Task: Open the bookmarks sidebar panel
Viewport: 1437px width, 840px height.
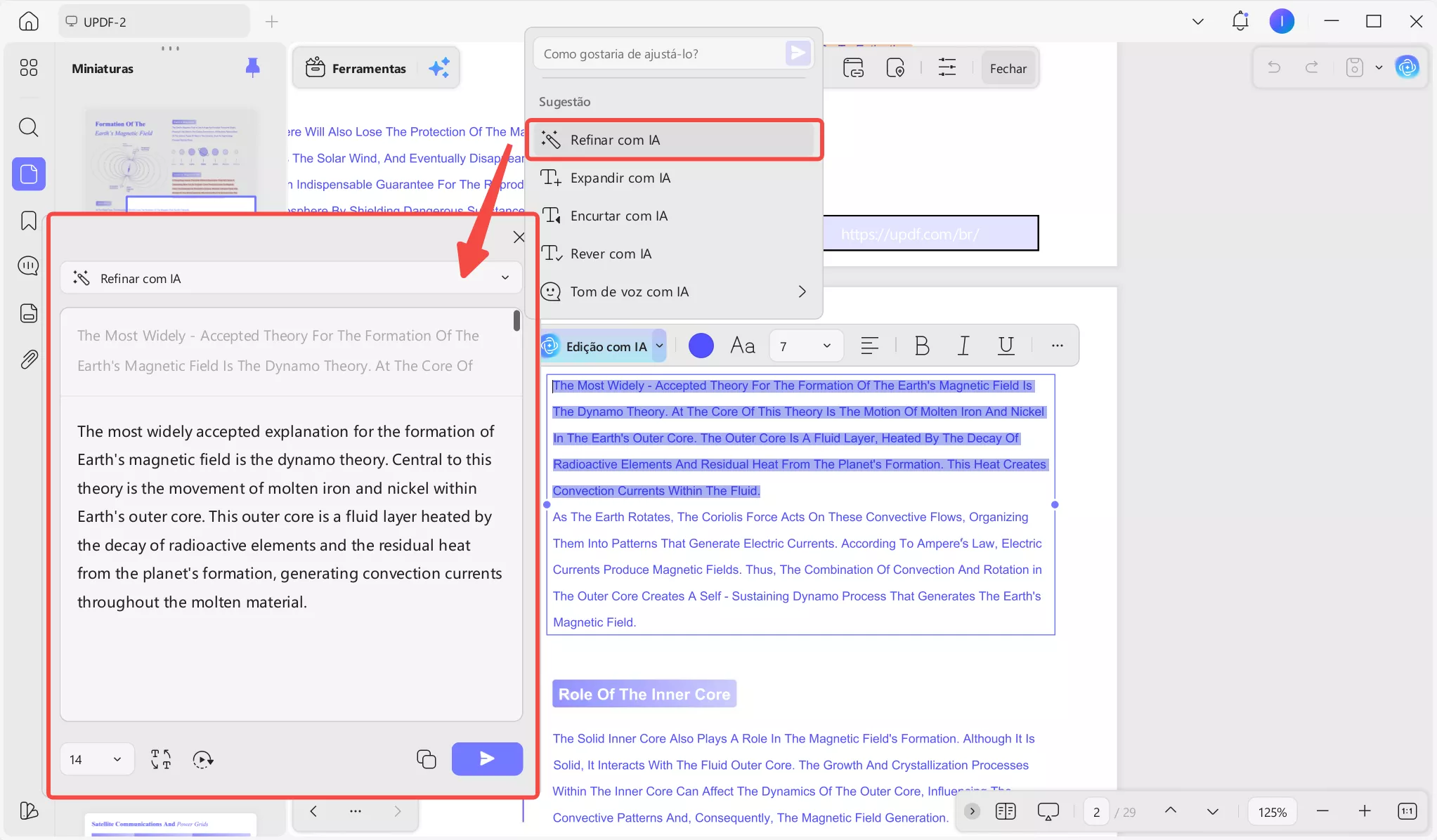Action: point(28,221)
